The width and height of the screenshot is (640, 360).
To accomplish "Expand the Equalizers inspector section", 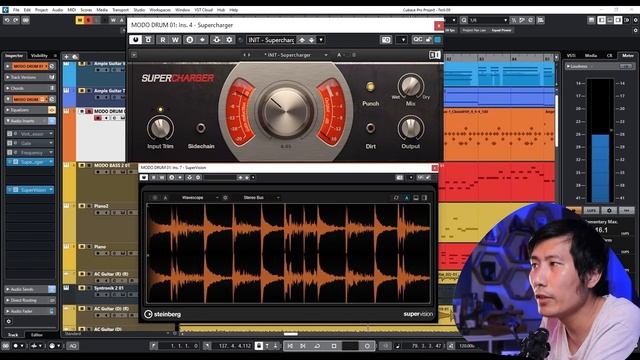I will coord(29,110).
